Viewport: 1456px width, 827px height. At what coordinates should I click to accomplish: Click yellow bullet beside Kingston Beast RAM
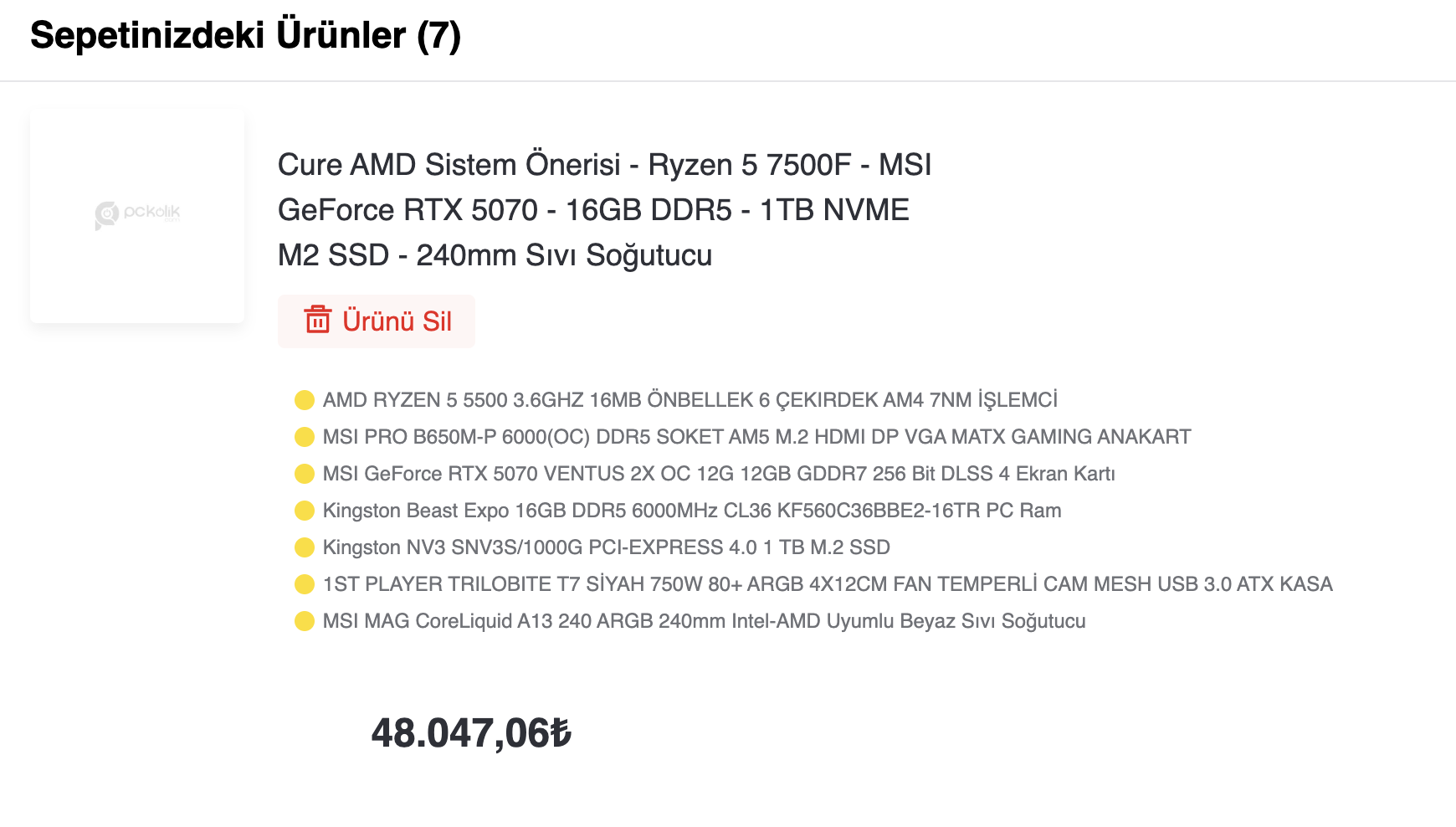[x=305, y=511]
